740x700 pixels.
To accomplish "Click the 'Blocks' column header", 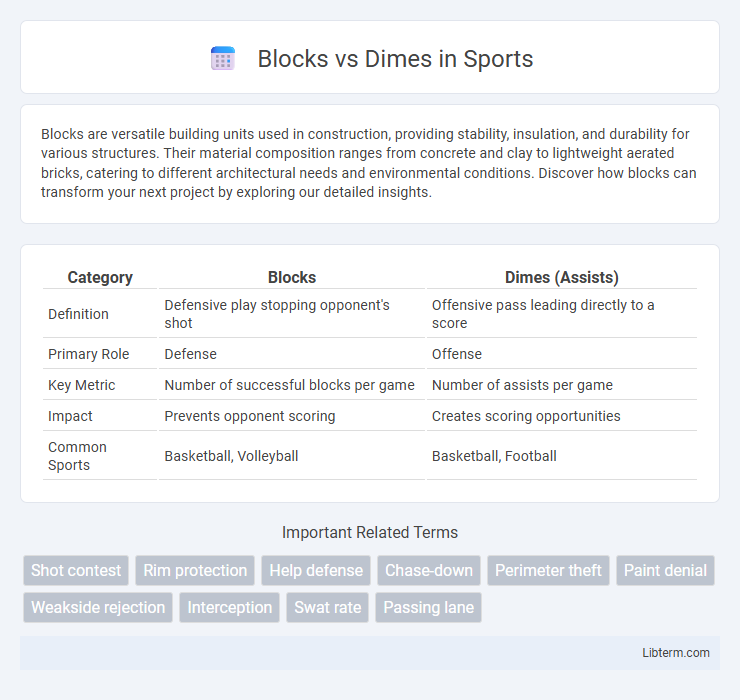I will point(292,277).
